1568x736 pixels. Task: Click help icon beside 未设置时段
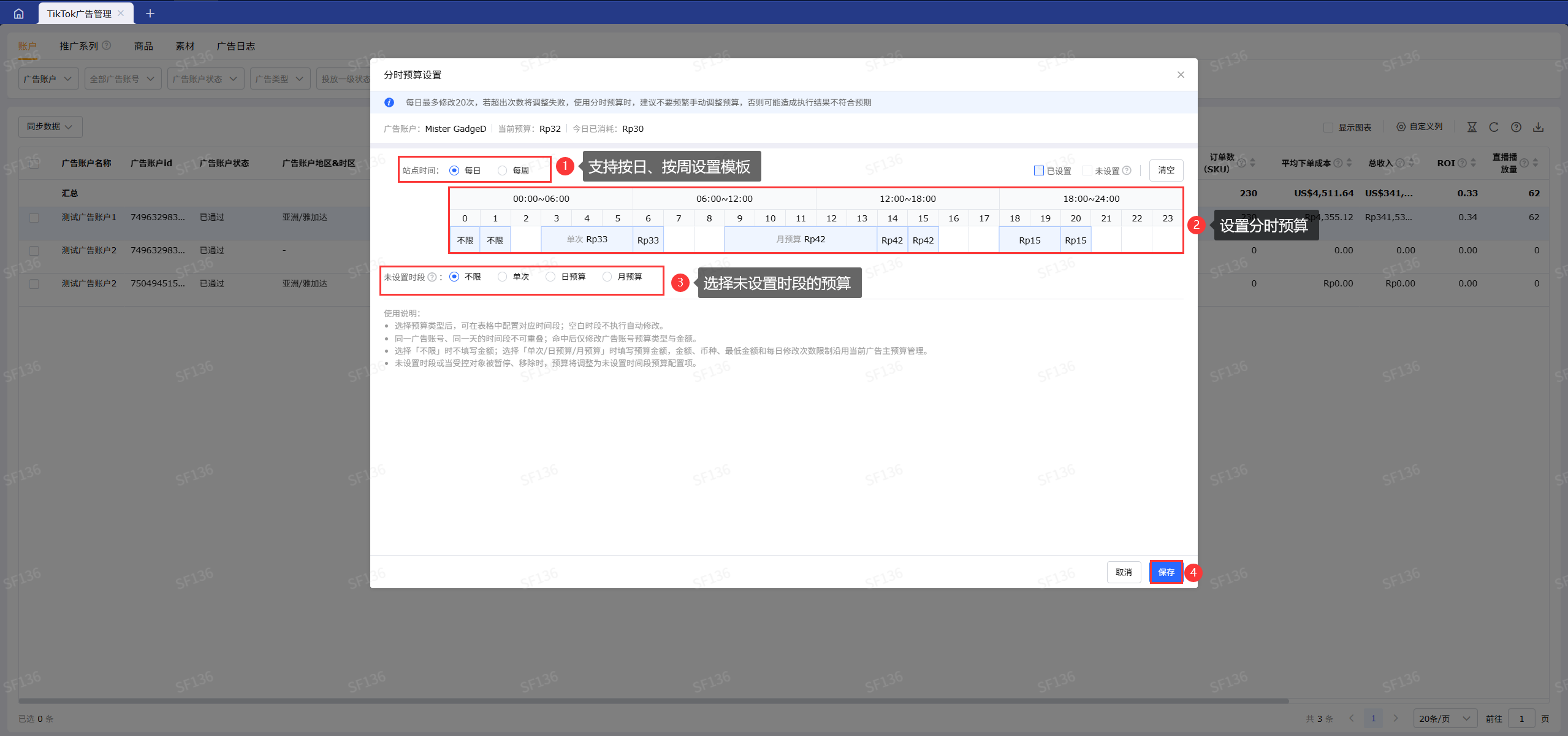pyautogui.click(x=432, y=277)
